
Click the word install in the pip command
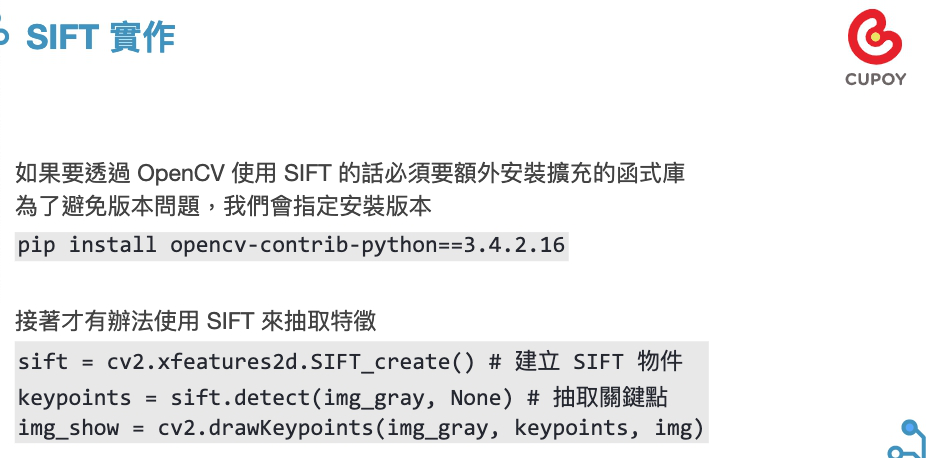pyautogui.click(x=113, y=245)
